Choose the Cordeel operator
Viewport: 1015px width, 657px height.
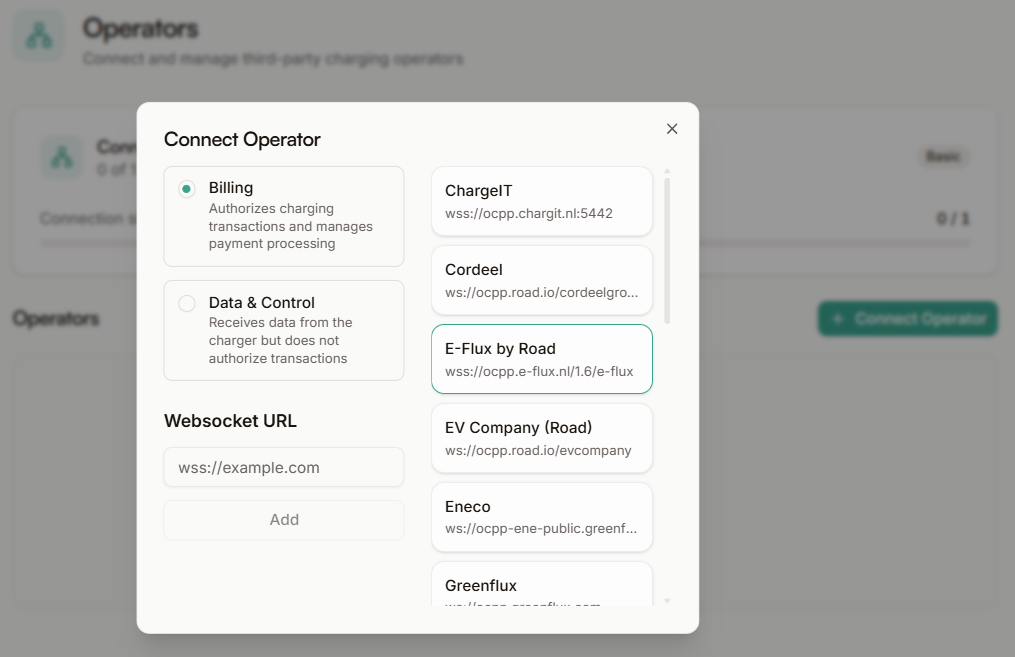tap(541, 280)
